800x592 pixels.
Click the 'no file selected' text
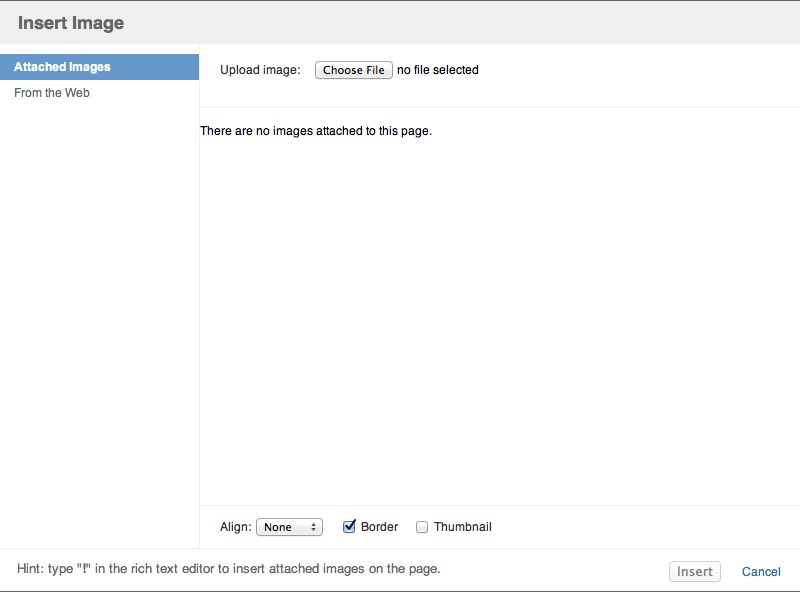438,70
